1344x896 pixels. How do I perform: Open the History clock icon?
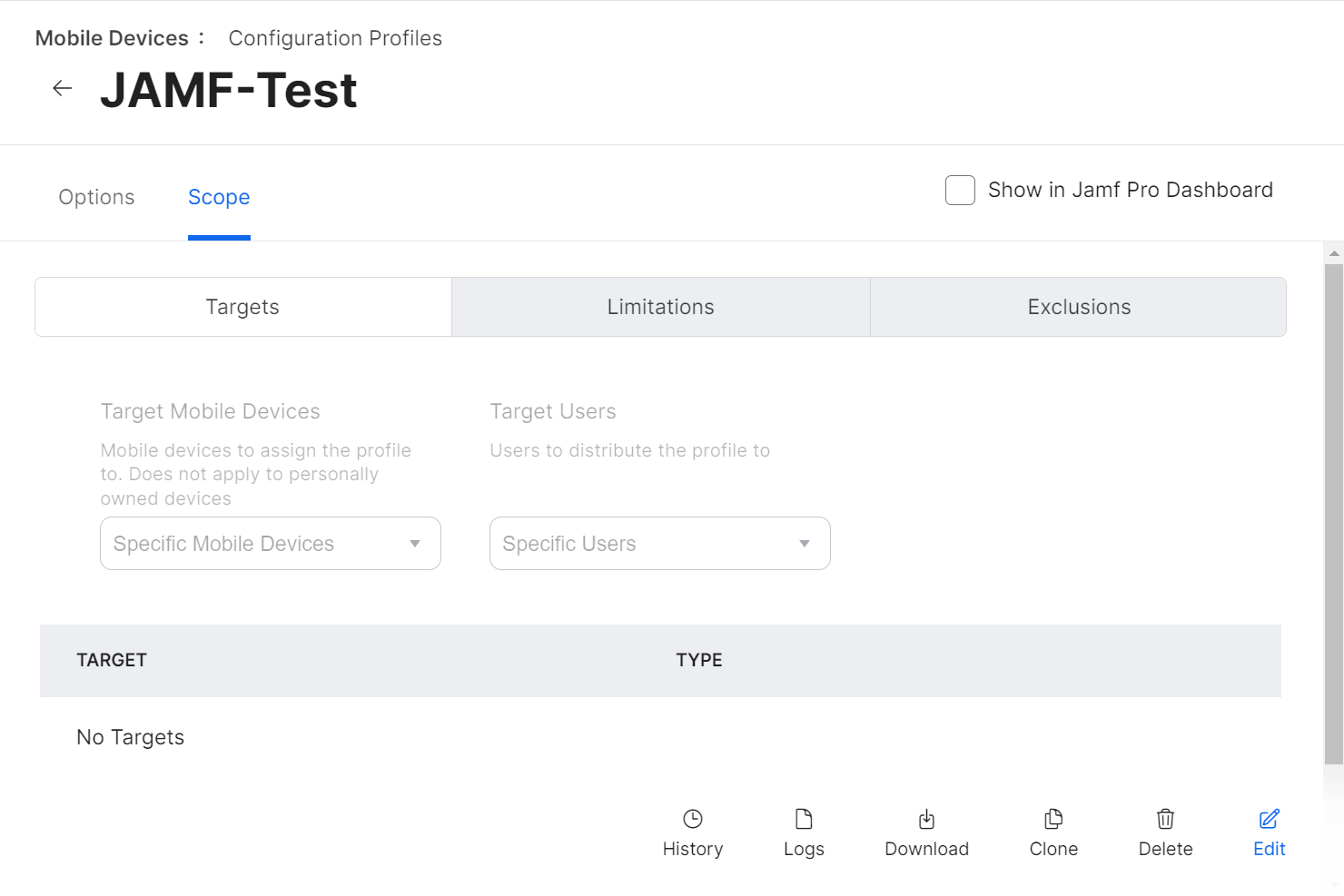(x=692, y=820)
